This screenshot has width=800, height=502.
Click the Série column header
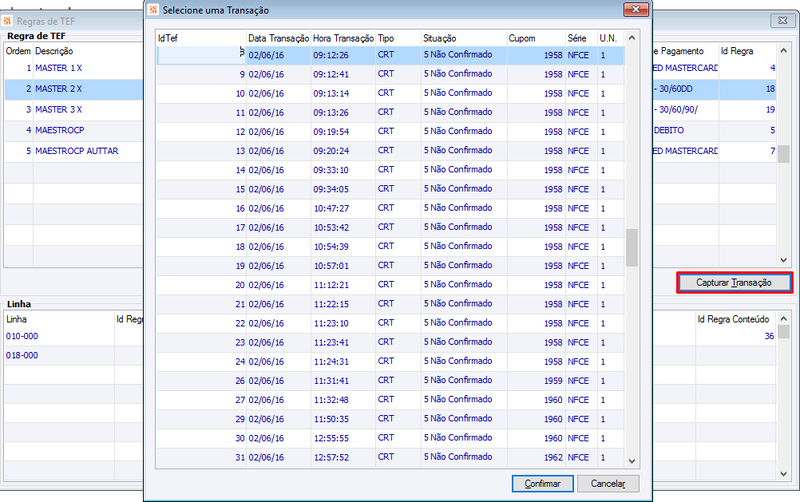pyautogui.click(x=581, y=38)
